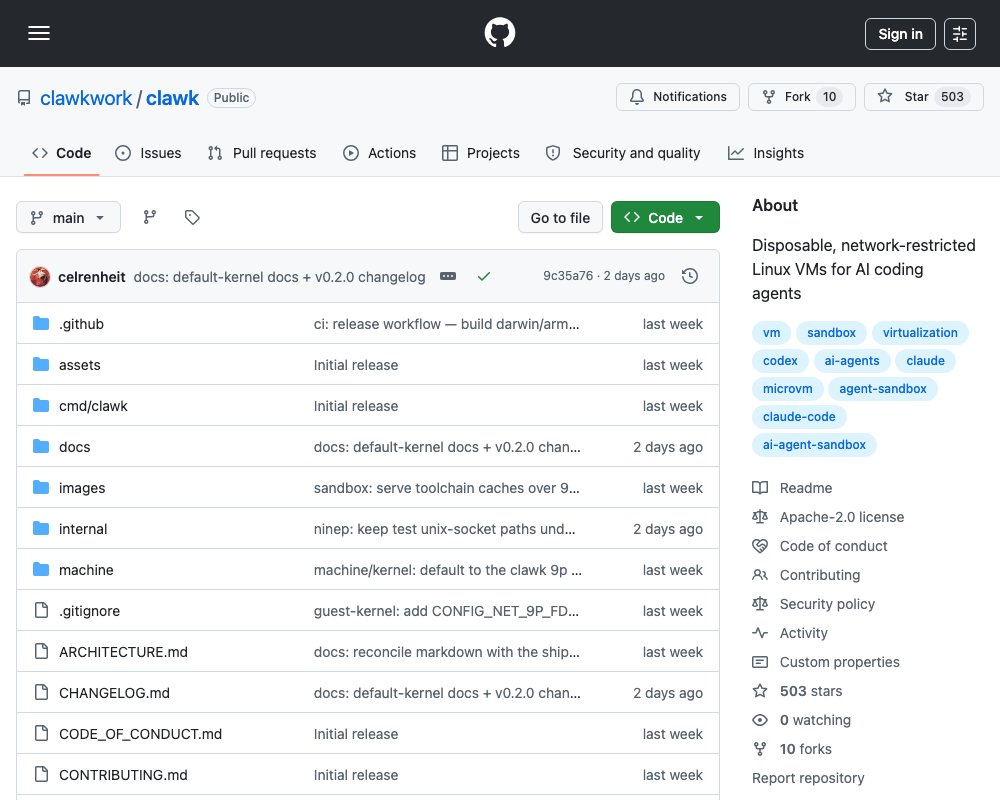The height and width of the screenshot is (800, 1000).
Task: Open commit hash 9c35a76 link
Action: (x=568, y=276)
